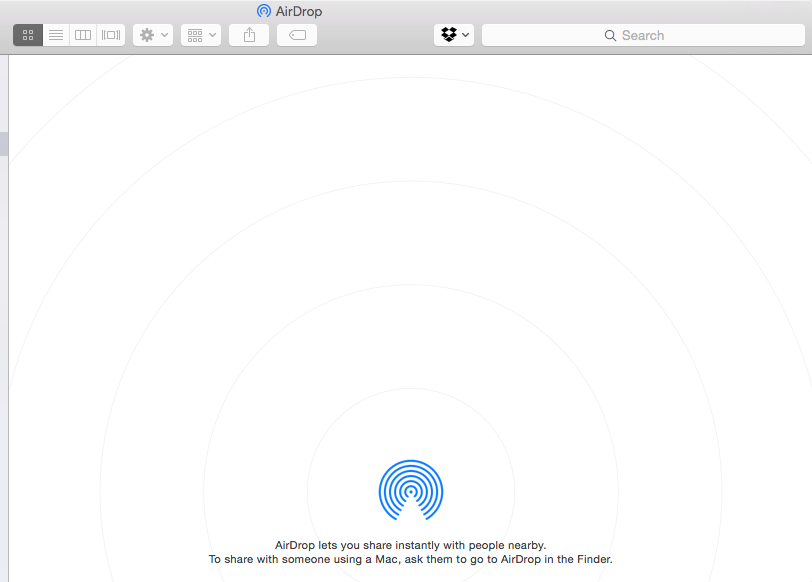Switch to Cover Flow view
The height and width of the screenshot is (582, 812).
(111, 35)
